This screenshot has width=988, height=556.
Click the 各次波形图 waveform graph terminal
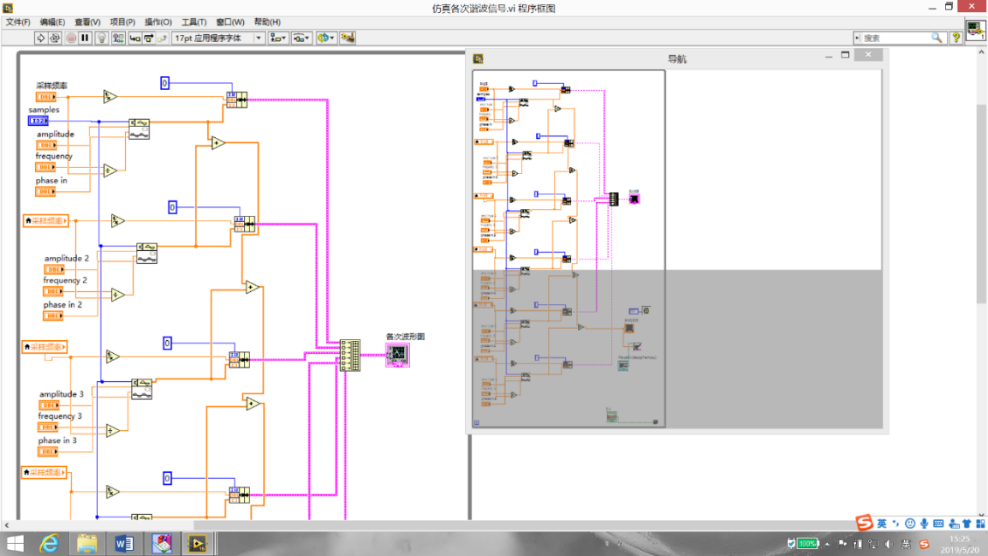(x=398, y=354)
